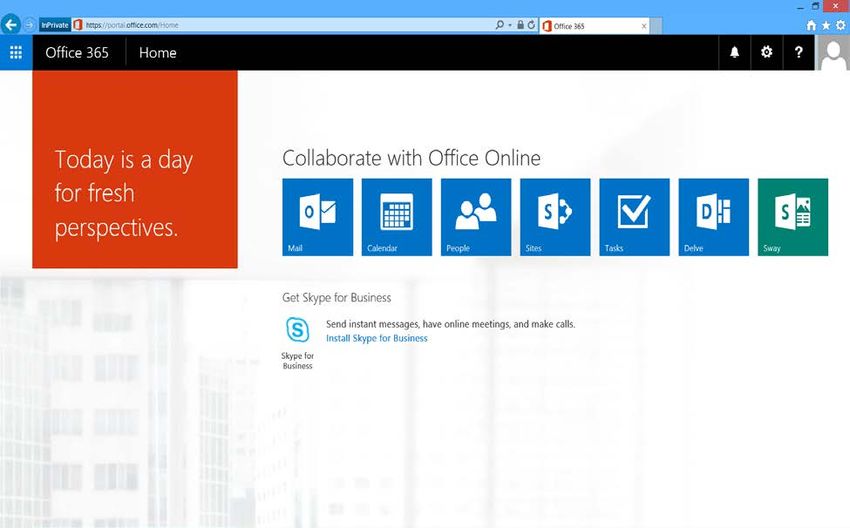Click the Skype for Business icon

click(x=298, y=330)
